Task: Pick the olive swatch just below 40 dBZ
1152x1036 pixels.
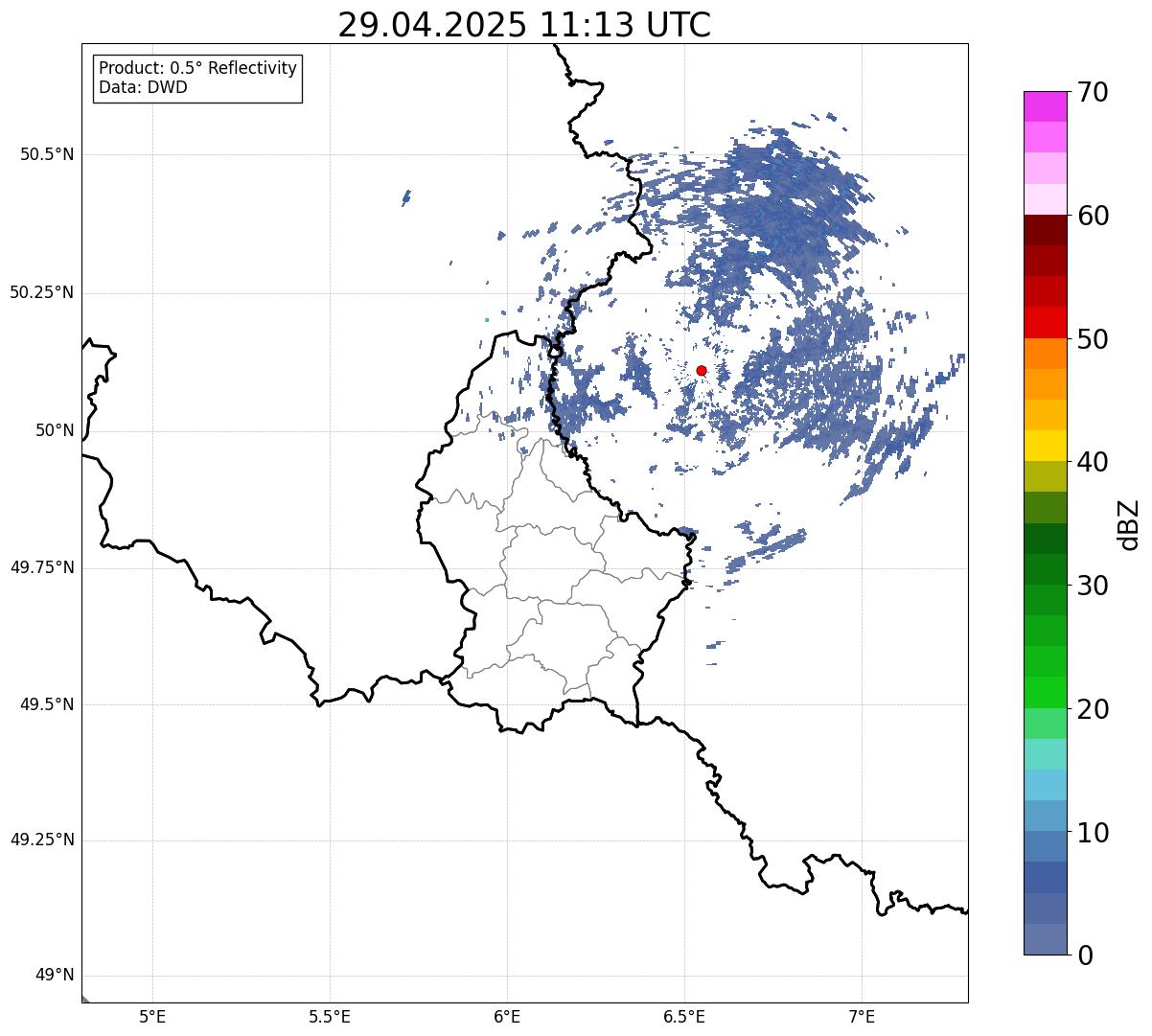Action: point(1046,476)
